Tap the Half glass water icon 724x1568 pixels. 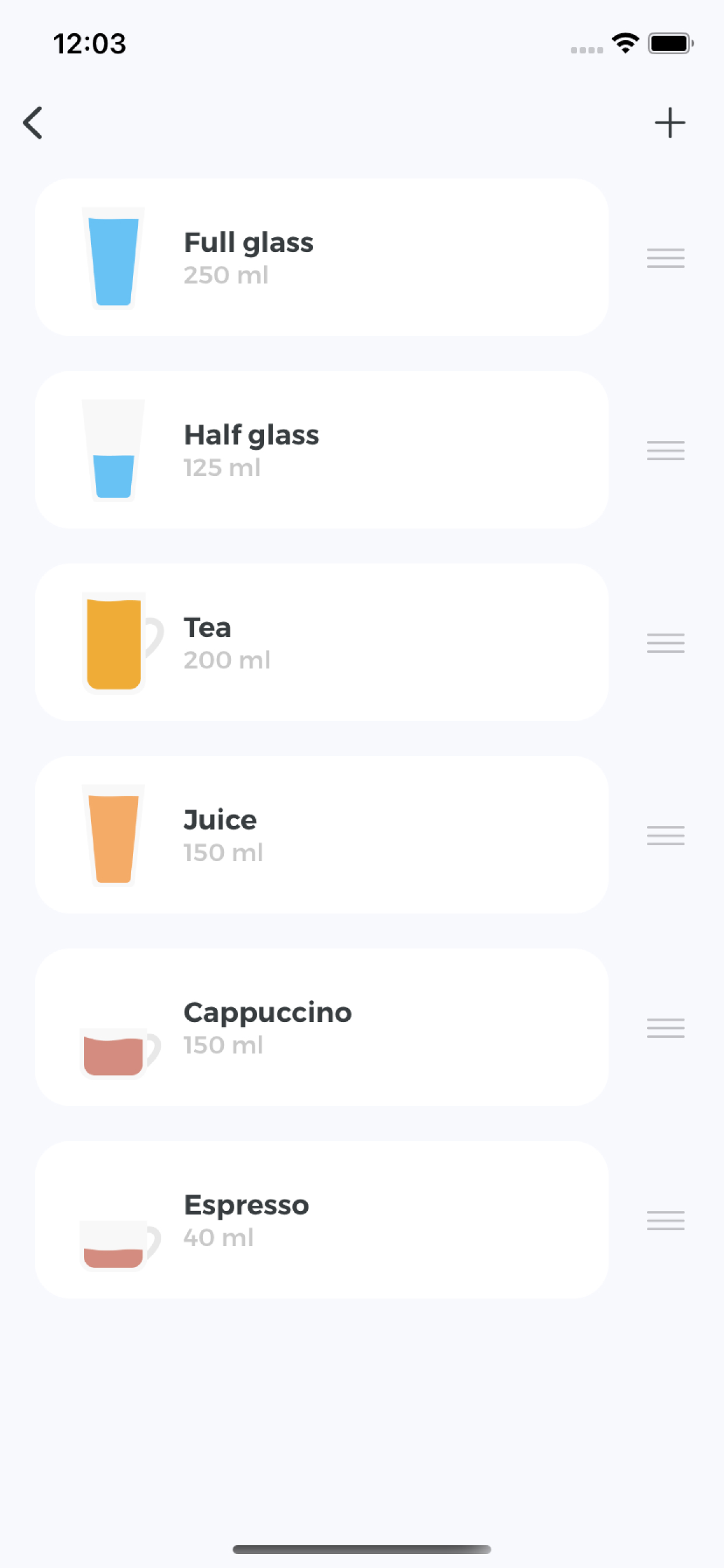coord(114,451)
